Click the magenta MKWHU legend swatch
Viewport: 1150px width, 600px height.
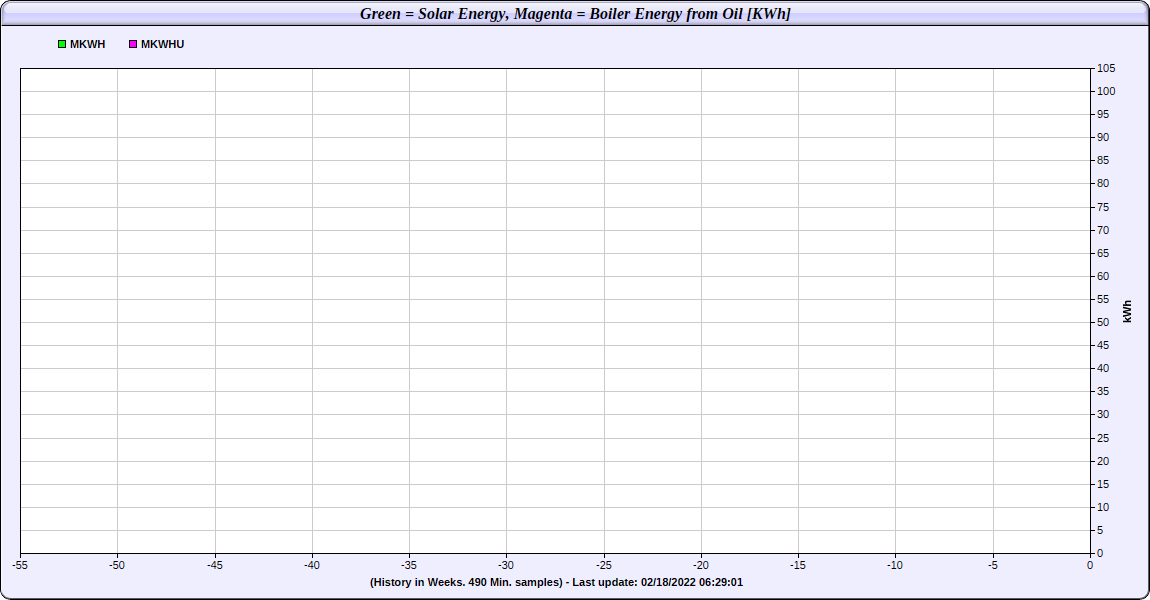tap(133, 44)
